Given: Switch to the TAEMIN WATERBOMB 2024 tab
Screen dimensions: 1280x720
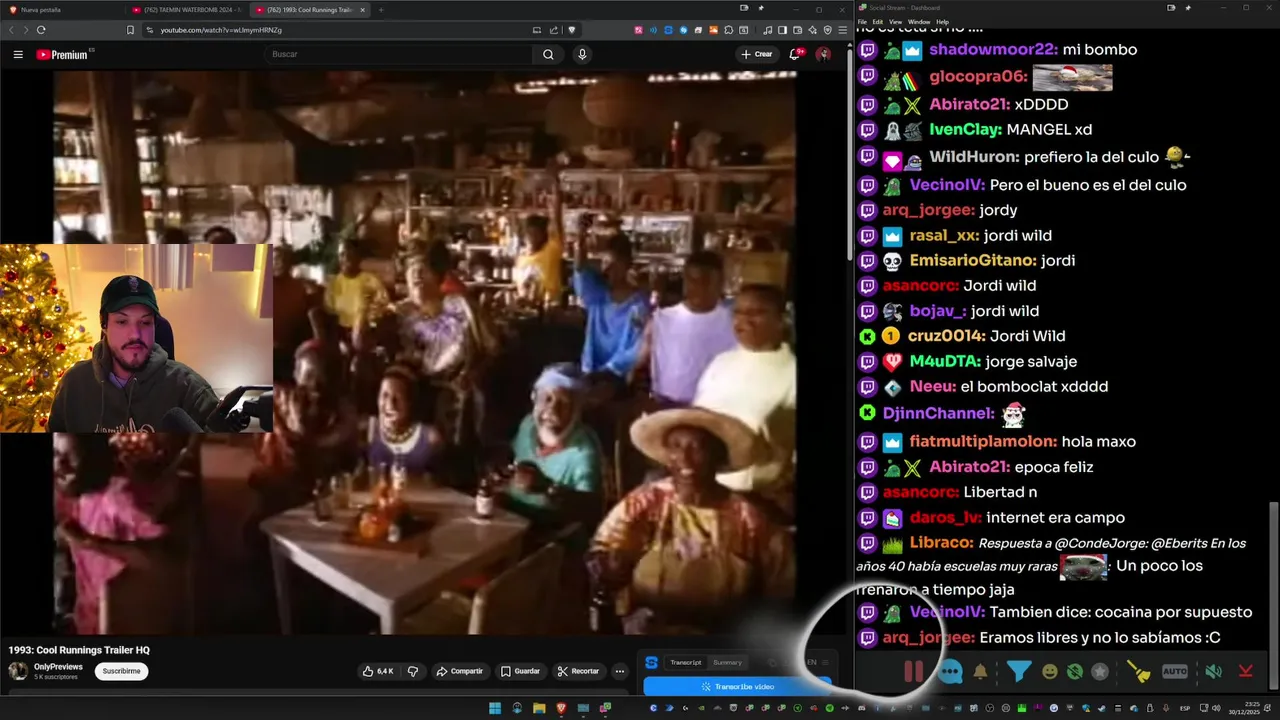Looking at the screenshot, I should click(187, 10).
